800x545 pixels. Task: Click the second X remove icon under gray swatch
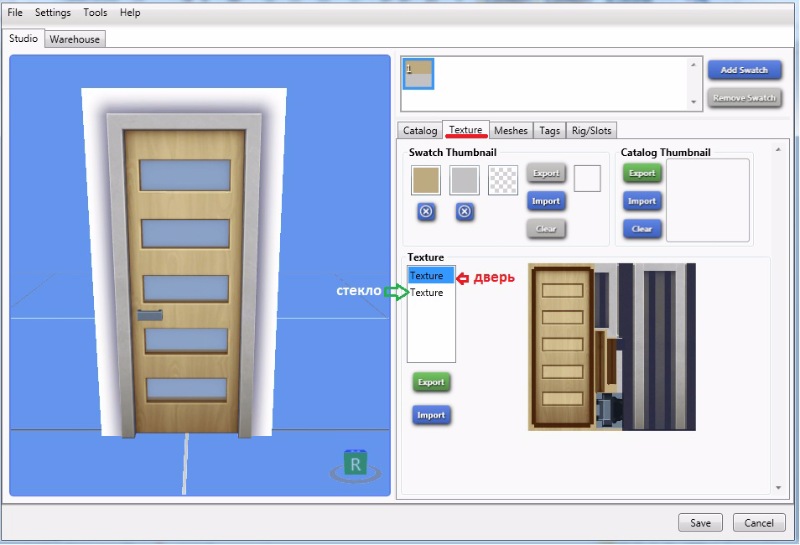(x=464, y=212)
